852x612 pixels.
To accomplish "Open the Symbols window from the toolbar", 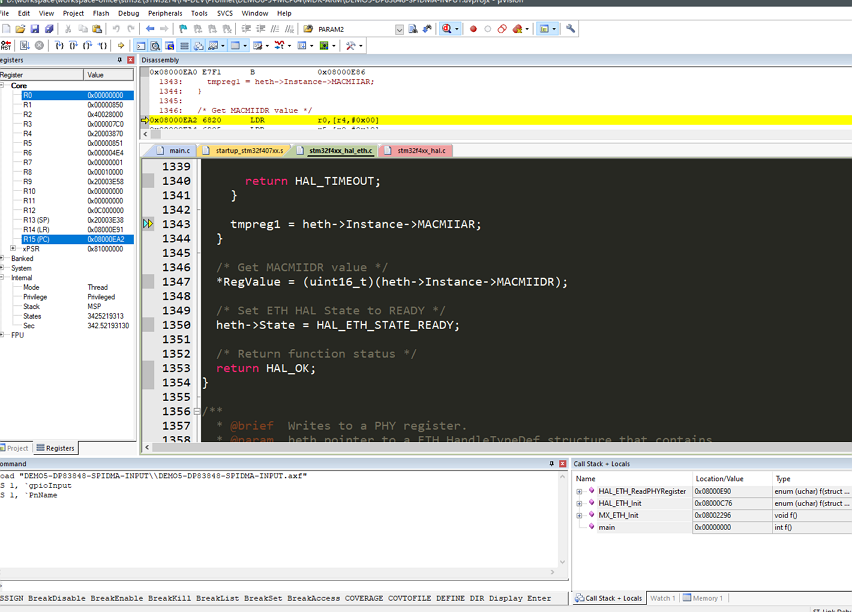I will (x=170, y=46).
